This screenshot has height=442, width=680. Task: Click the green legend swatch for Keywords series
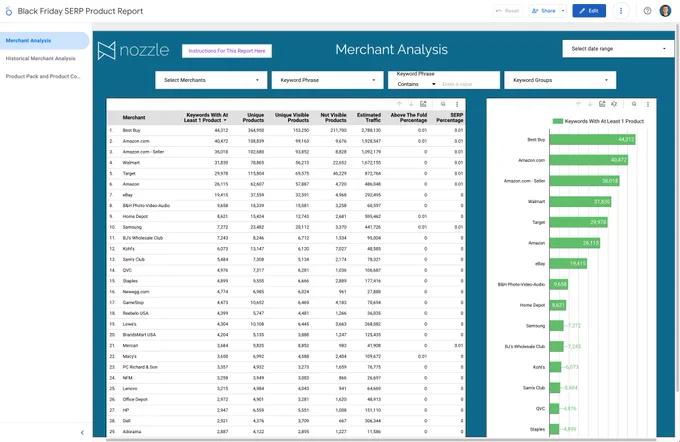point(557,121)
